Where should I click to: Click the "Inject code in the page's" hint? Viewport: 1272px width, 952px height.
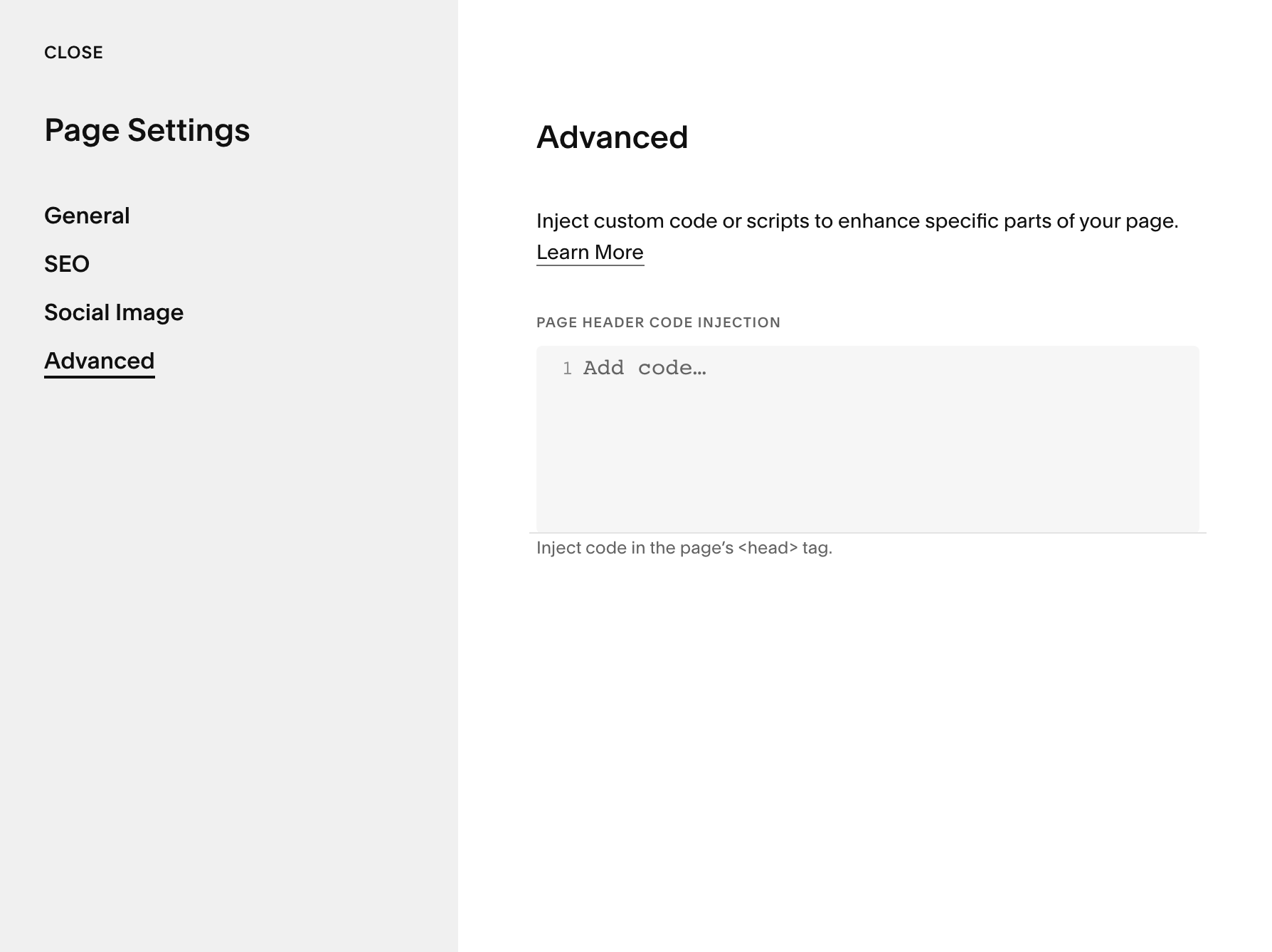tap(635, 548)
